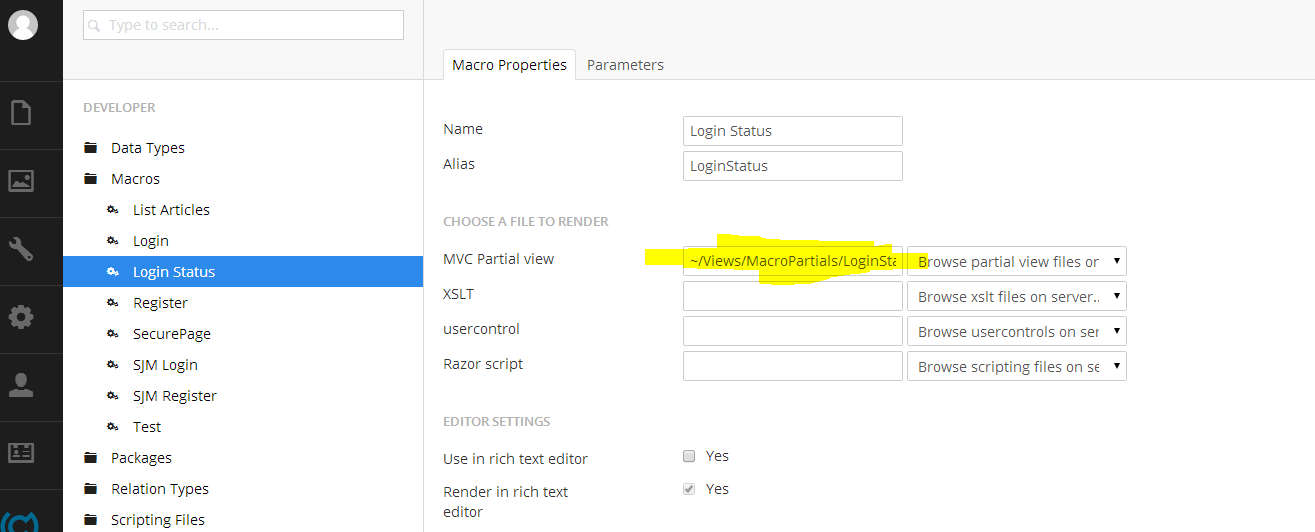Open the Browse scripting files dropdown
1315x532 pixels.
click(1017, 367)
